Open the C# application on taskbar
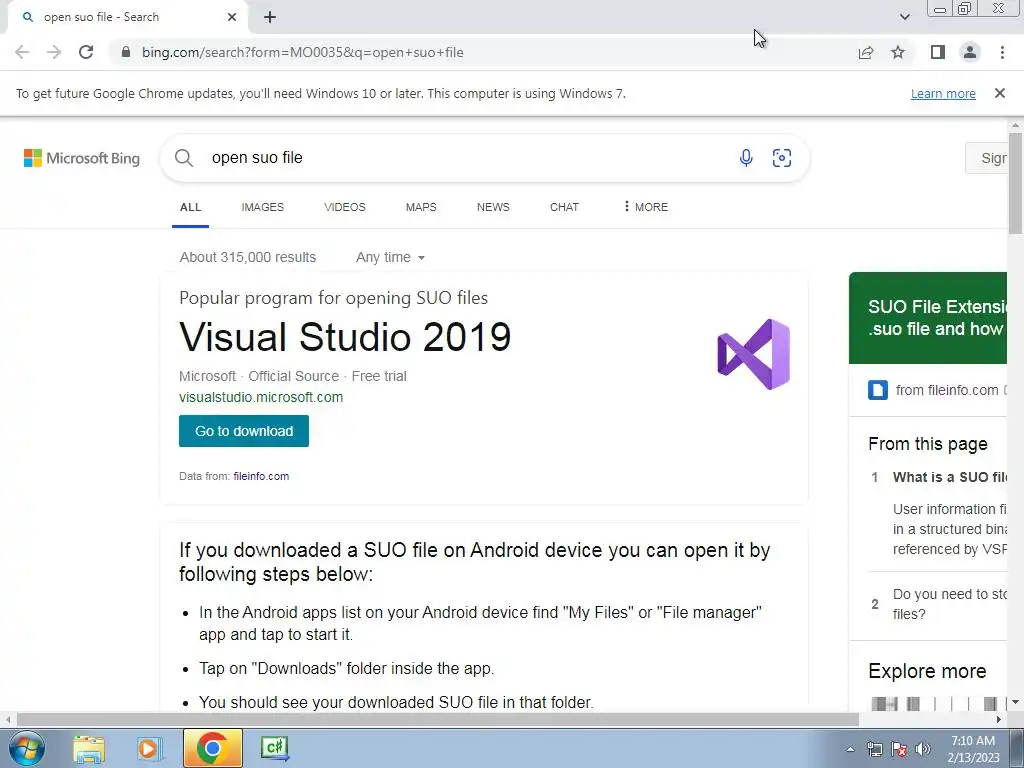The image size is (1024, 768). click(275, 748)
